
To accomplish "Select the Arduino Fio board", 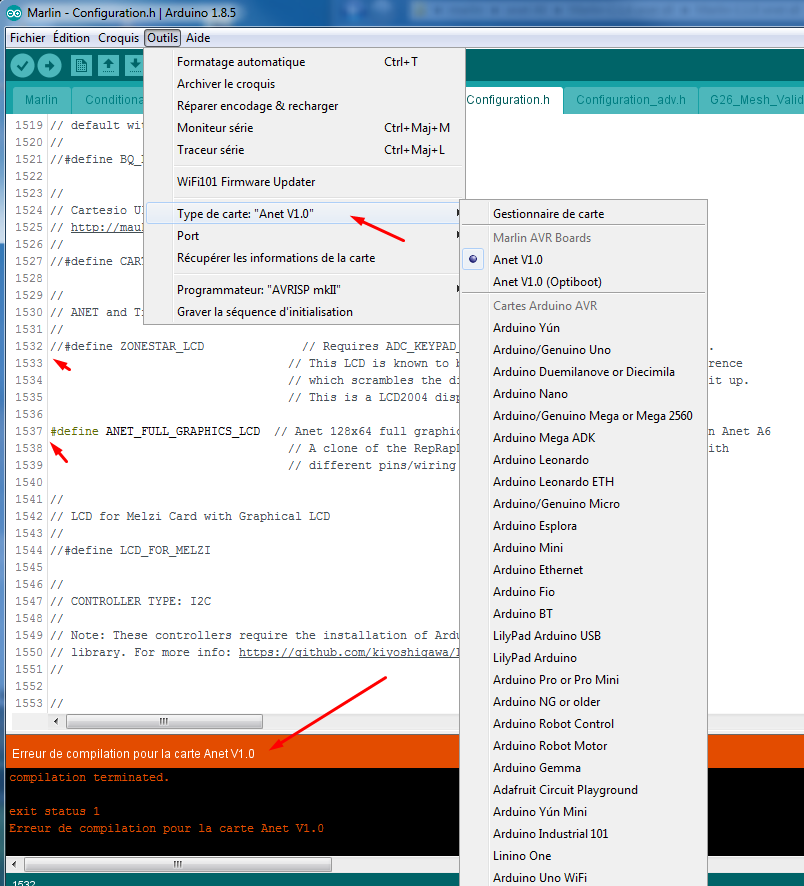I will [x=584, y=592].
